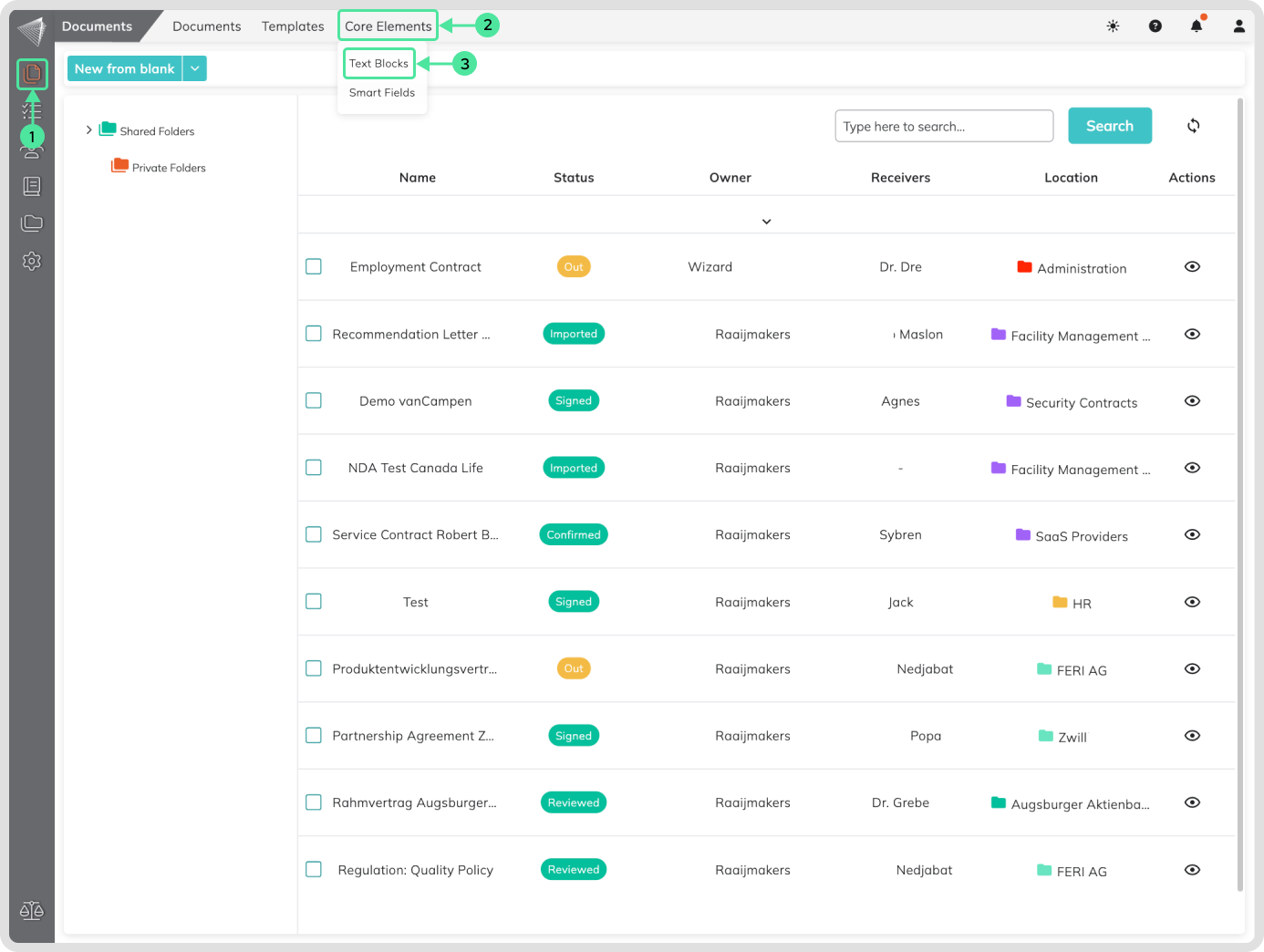Viewport: 1264px width, 952px height.
Task: Click the New from blank button
Action: [x=125, y=68]
